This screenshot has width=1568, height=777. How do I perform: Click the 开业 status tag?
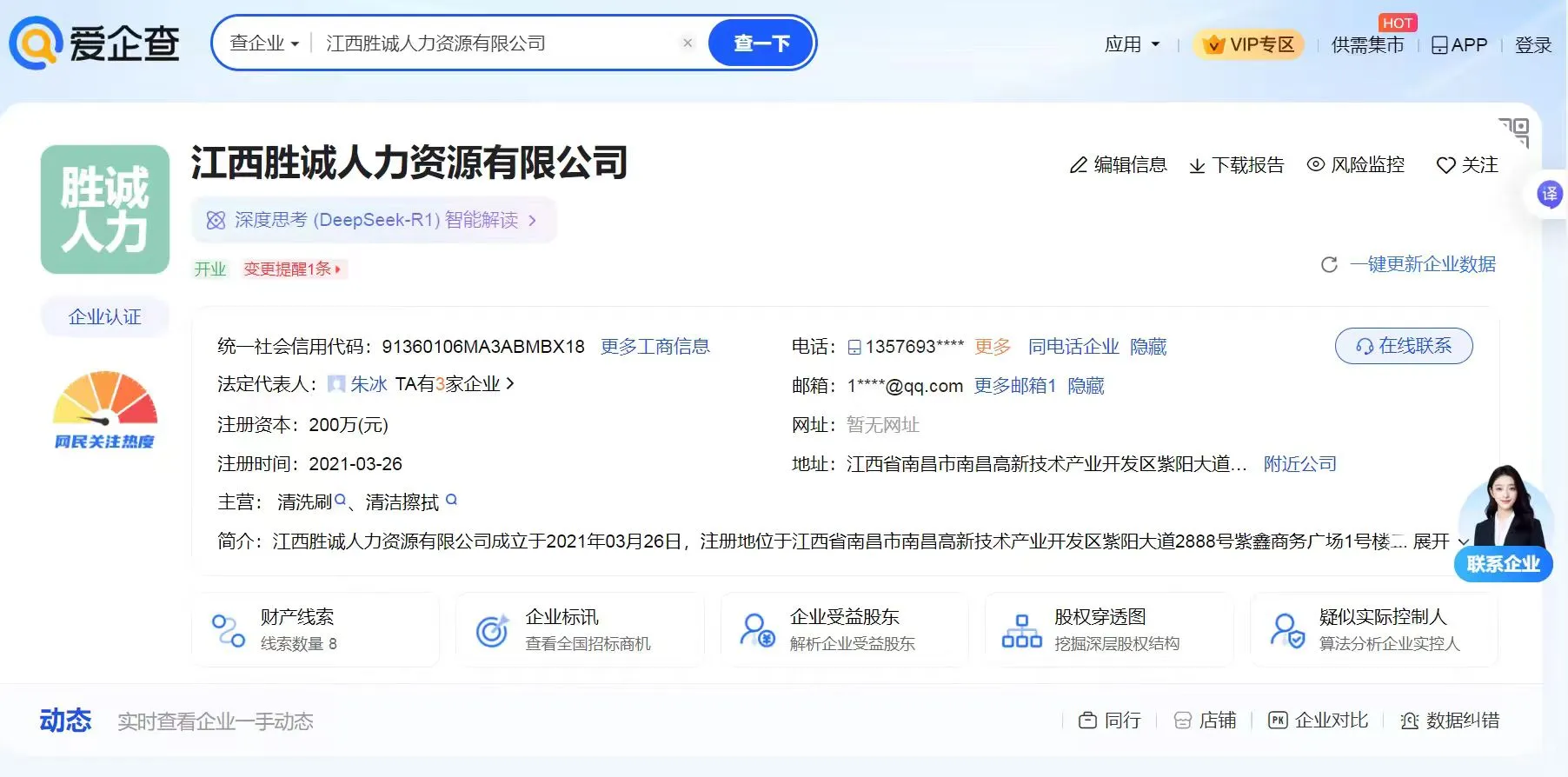coord(209,269)
